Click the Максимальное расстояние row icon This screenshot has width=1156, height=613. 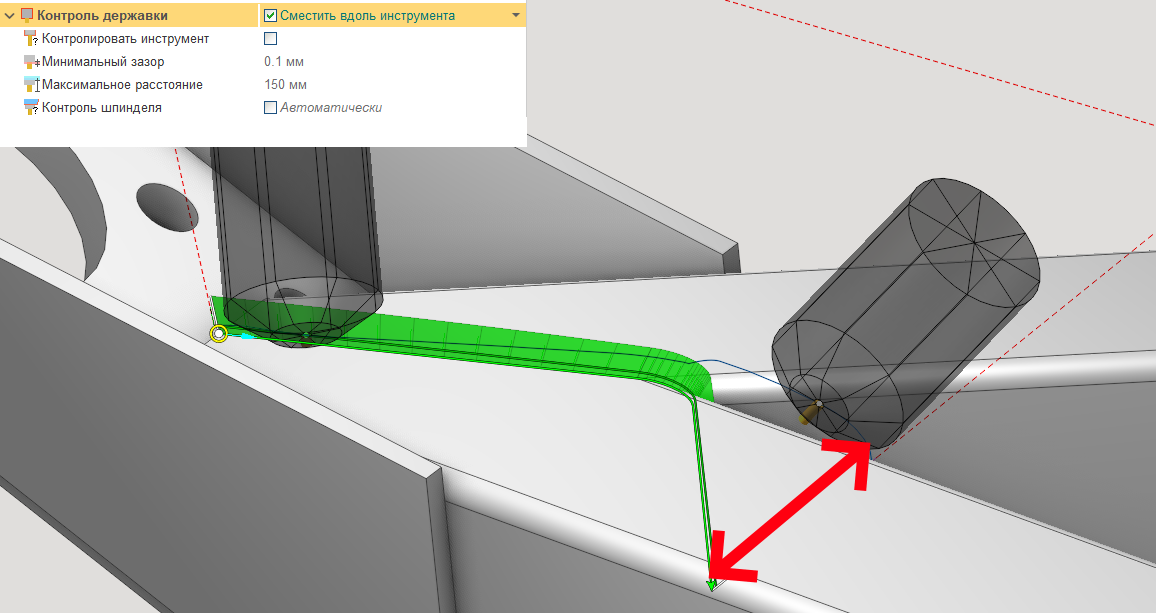click(31, 85)
